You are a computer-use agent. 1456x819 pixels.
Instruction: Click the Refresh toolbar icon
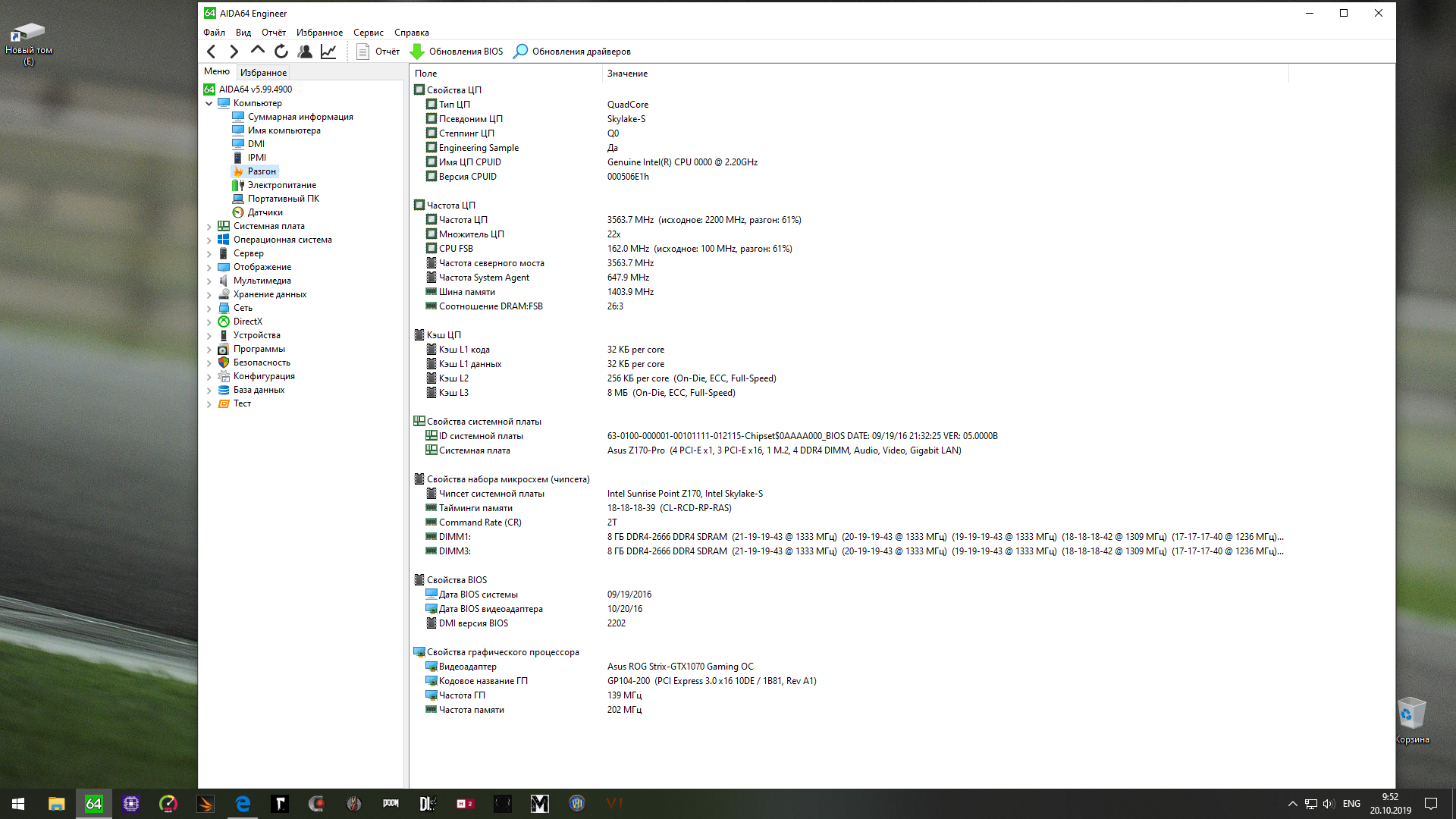281,52
